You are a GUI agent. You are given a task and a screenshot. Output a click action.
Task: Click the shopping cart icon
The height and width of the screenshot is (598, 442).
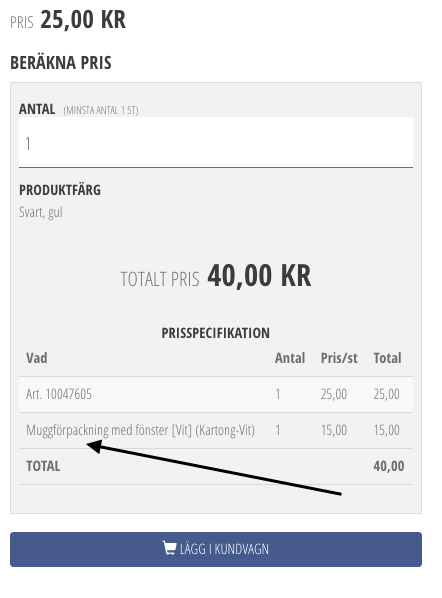click(169, 548)
